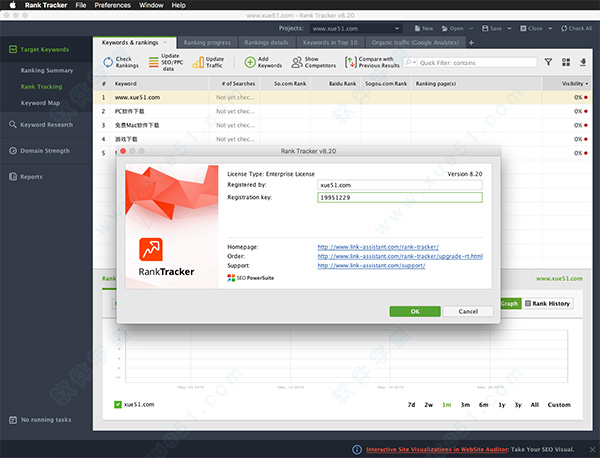Viewport: 600px width, 458px height.
Task: Click Interactive Site Visualizations banner link
Action: click(437, 450)
